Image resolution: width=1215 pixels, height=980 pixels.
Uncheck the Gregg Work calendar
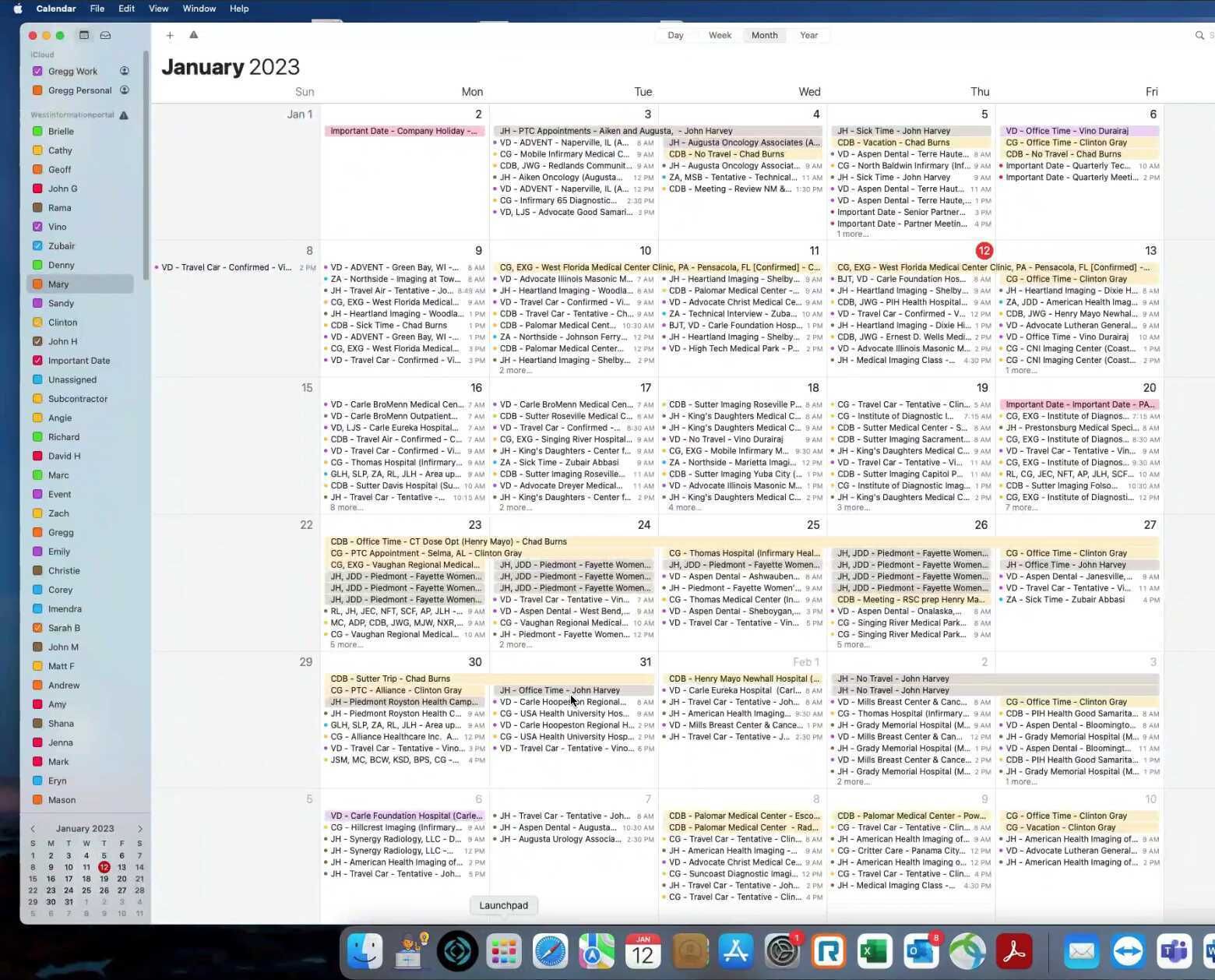click(37, 70)
